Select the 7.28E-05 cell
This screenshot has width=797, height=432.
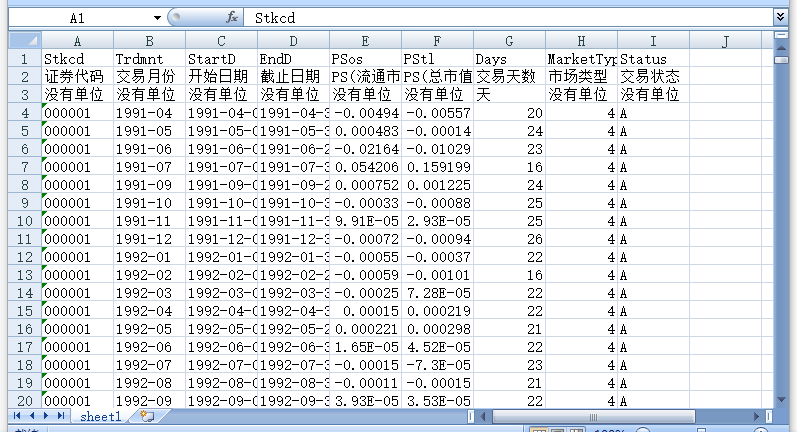(x=437, y=293)
